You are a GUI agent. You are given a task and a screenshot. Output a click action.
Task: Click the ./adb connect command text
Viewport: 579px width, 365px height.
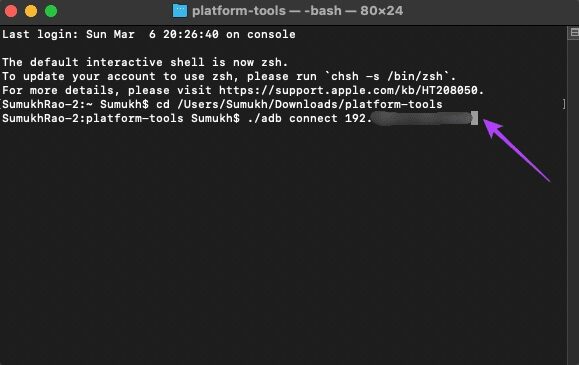(x=292, y=118)
